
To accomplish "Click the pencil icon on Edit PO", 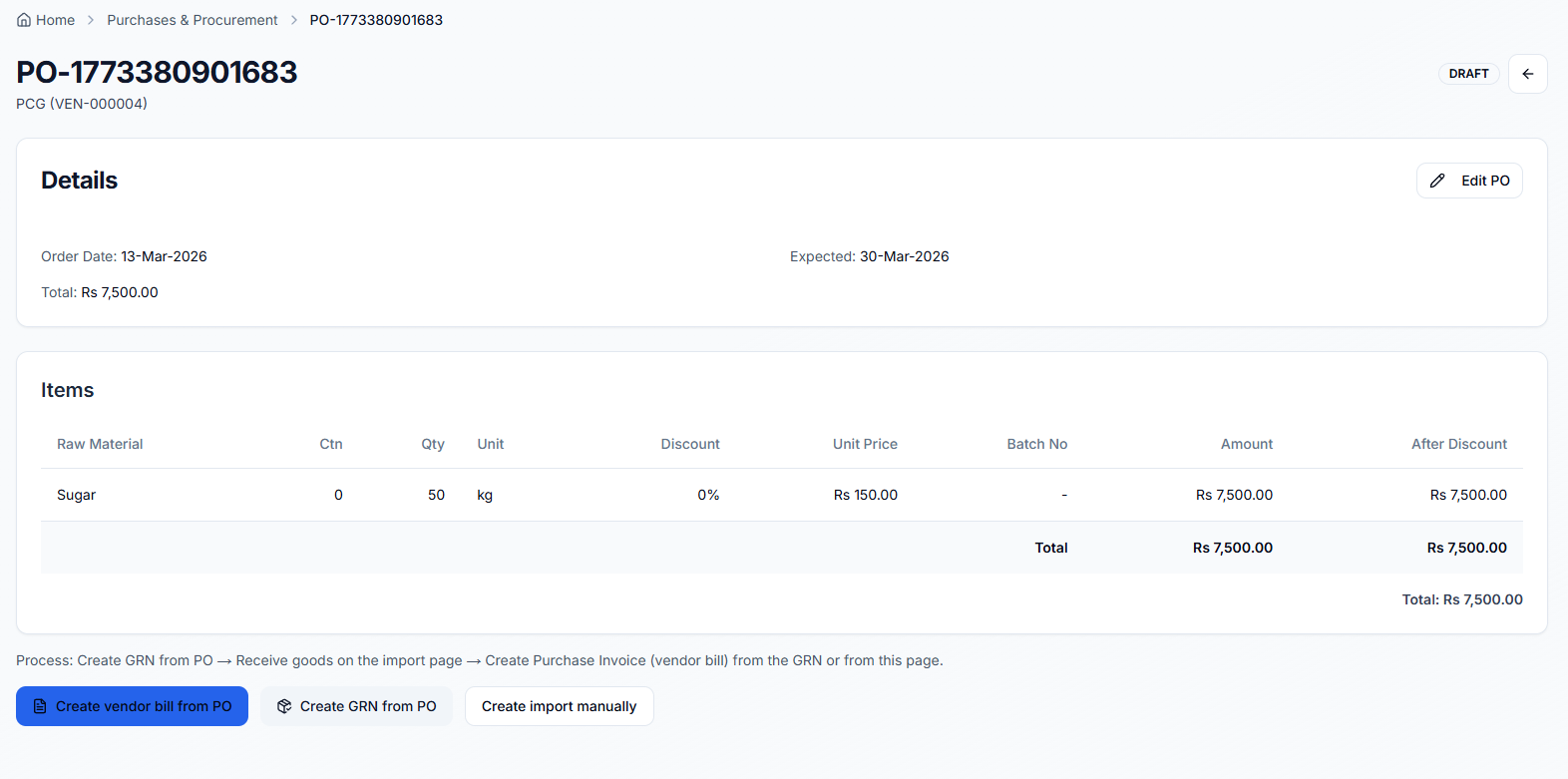I will click(1437, 181).
